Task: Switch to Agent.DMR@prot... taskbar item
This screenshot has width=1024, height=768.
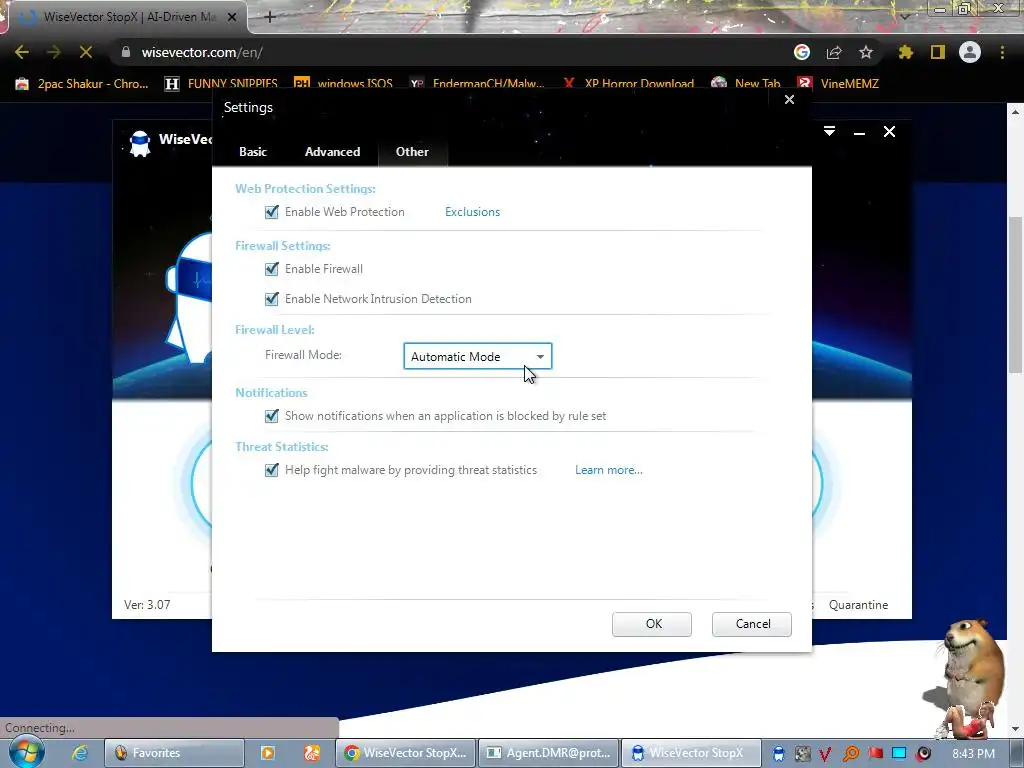Action: [549, 753]
